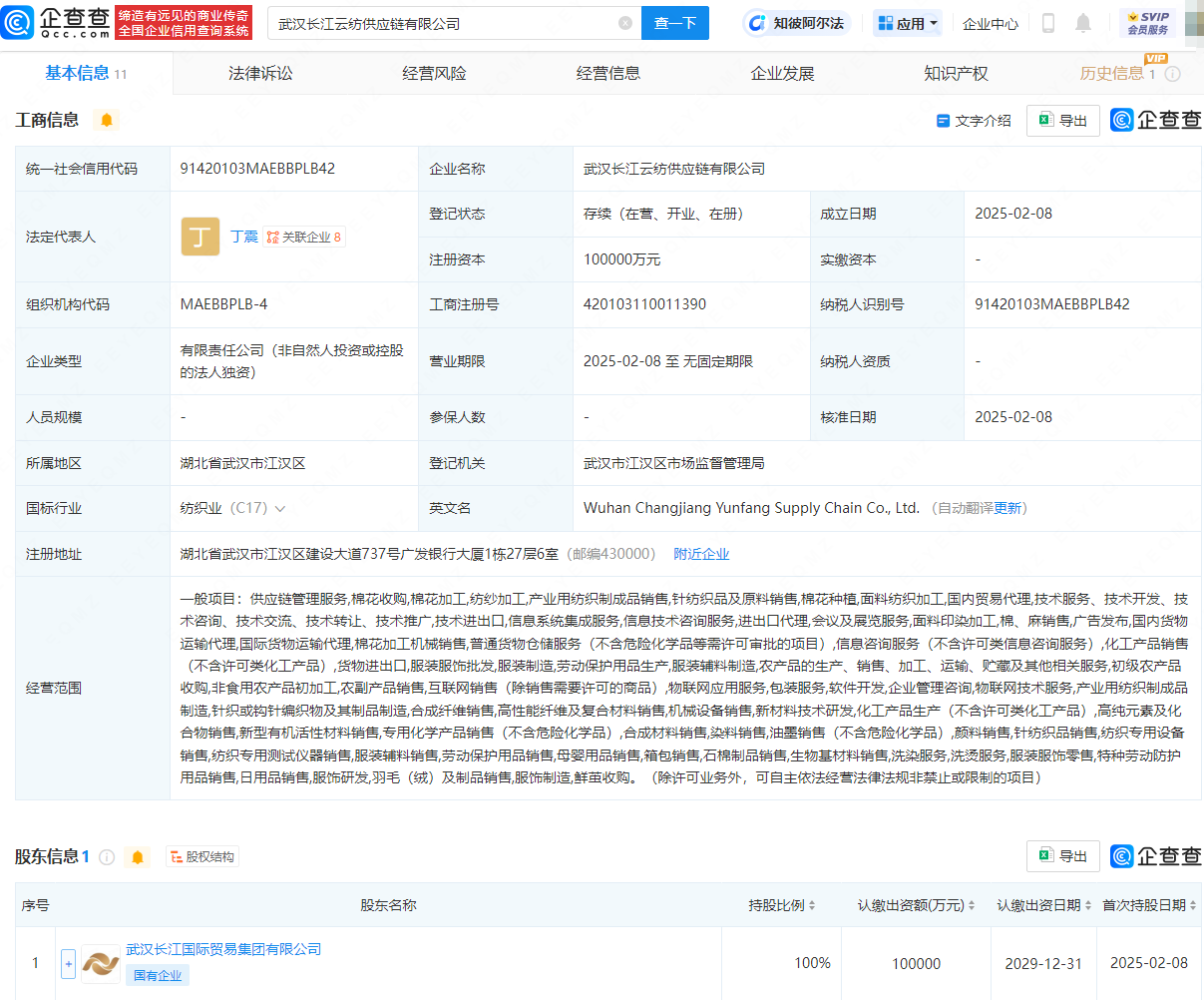Toggle monitoring via the bell next to 工商信息
Screen dimensions: 1204x1000
pos(107,120)
